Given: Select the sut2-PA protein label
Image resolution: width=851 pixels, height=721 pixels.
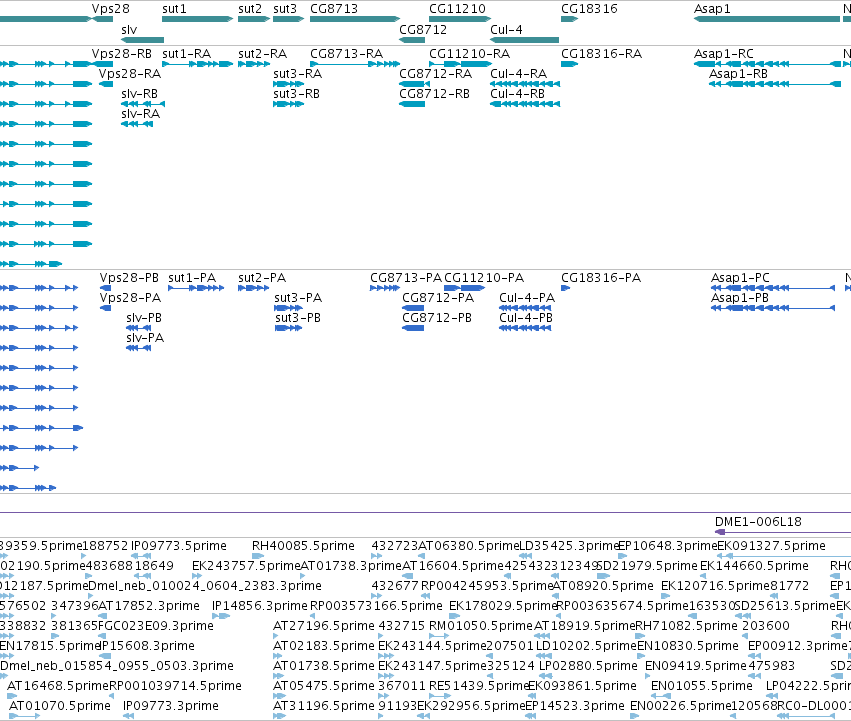Looking at the screenshot, I should coord(262,278).
